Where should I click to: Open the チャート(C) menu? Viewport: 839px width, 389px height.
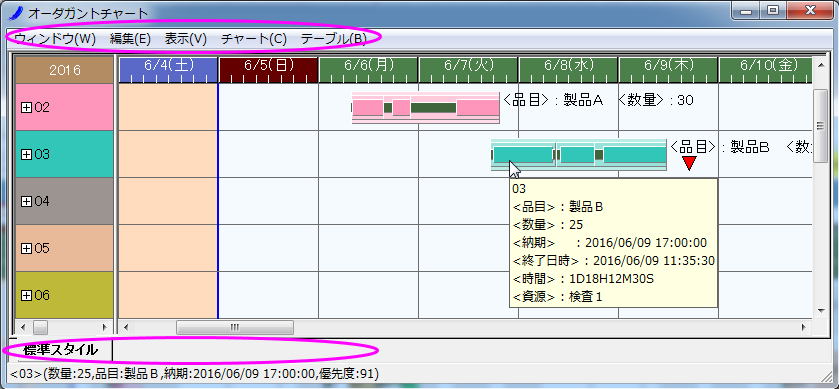(254, 39)
